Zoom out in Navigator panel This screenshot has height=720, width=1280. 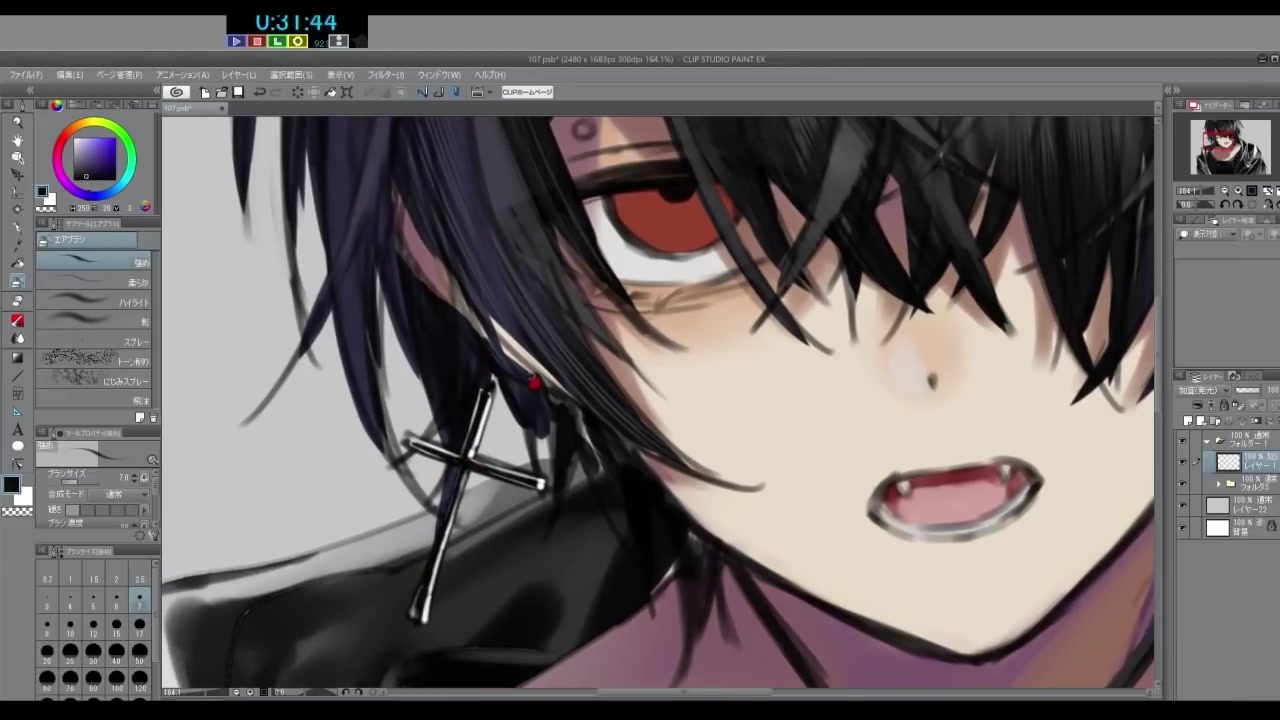click(1224, 190)
